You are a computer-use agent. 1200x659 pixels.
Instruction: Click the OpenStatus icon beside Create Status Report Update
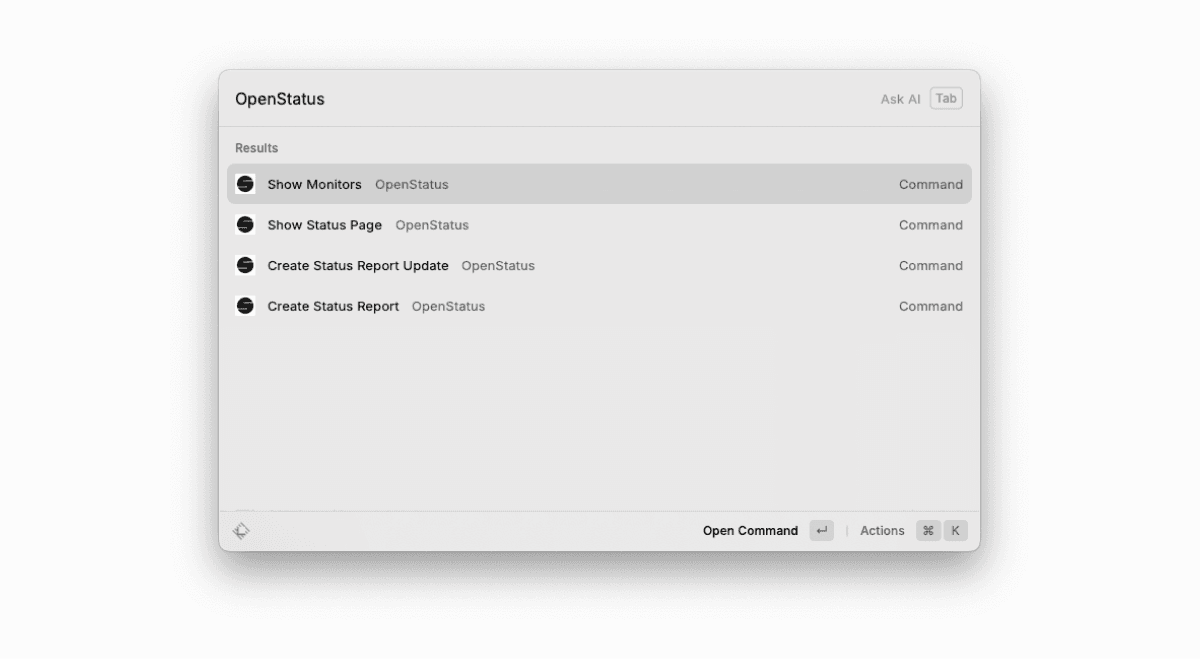click(x=245, y=265)
